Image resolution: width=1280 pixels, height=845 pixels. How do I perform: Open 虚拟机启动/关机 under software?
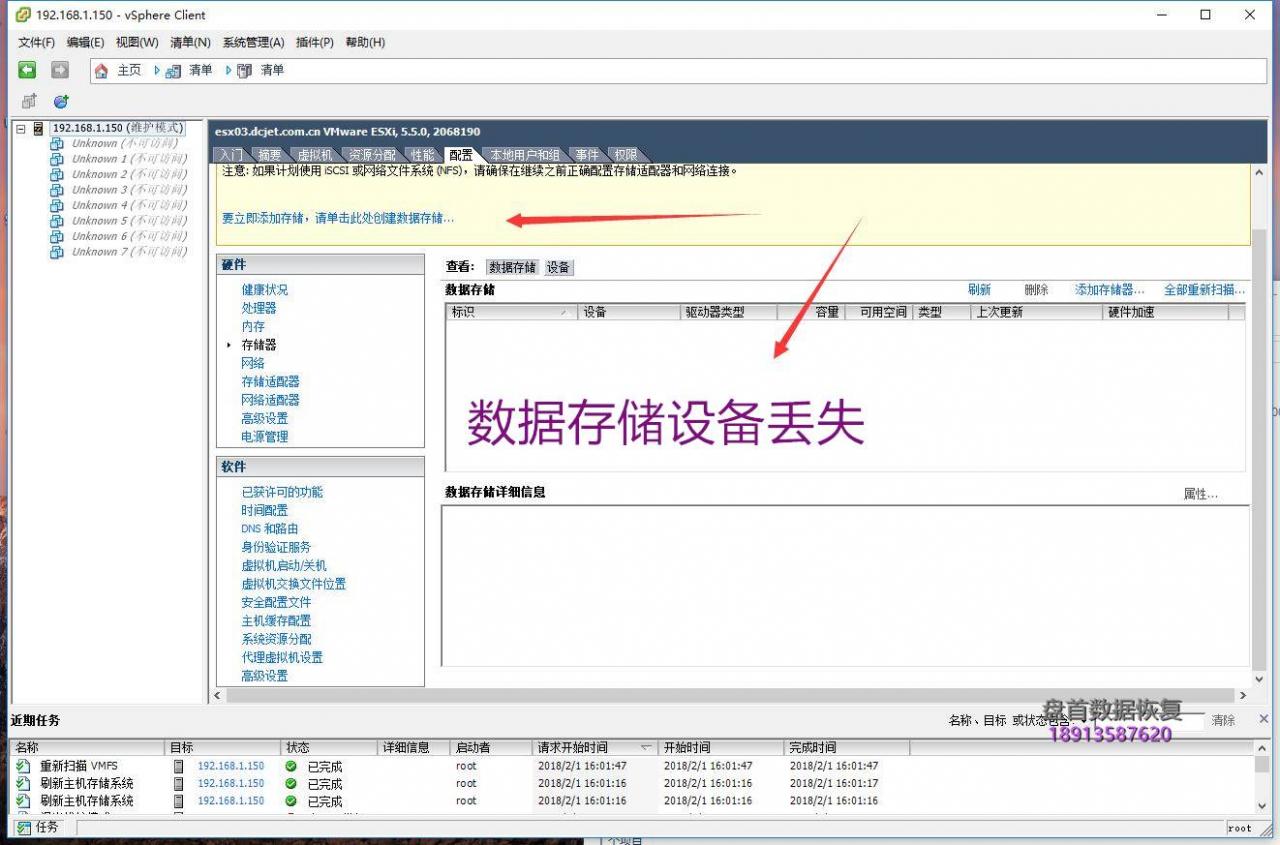point(283,566)
